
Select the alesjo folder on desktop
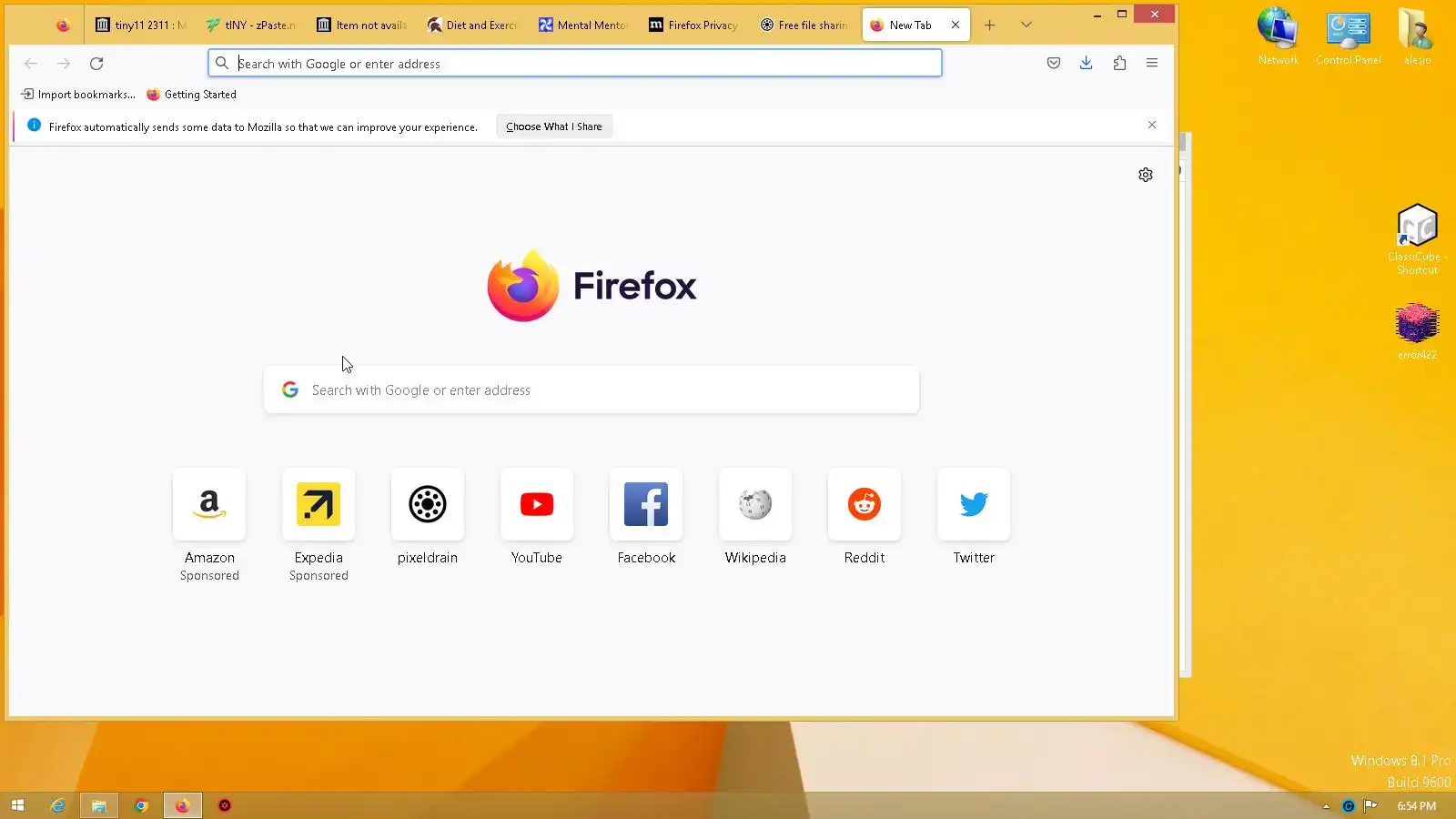point(1417,36)
